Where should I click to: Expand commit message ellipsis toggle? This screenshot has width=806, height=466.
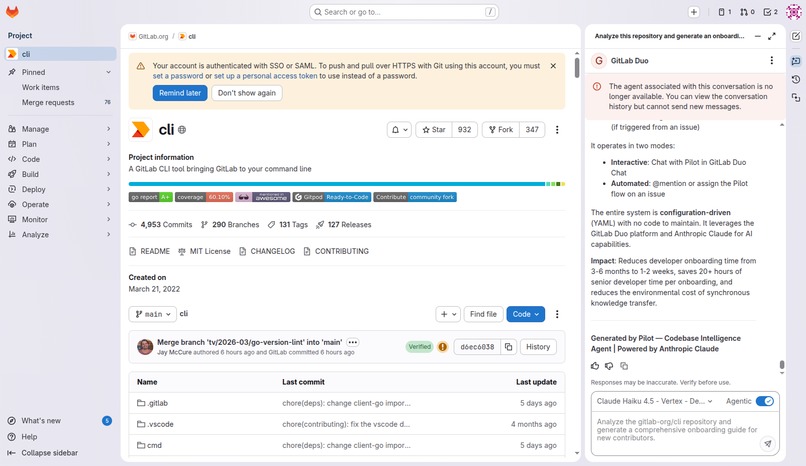[353, 342]
